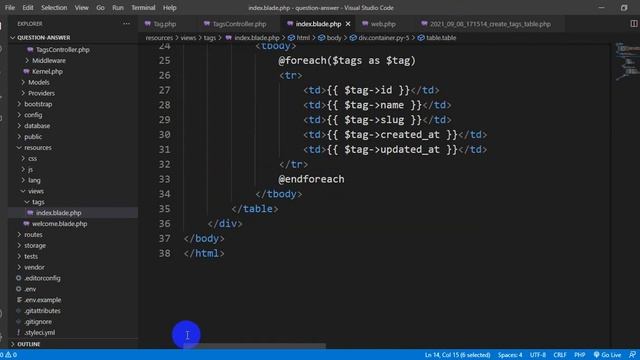Click the html breadcrumb element

299,38
